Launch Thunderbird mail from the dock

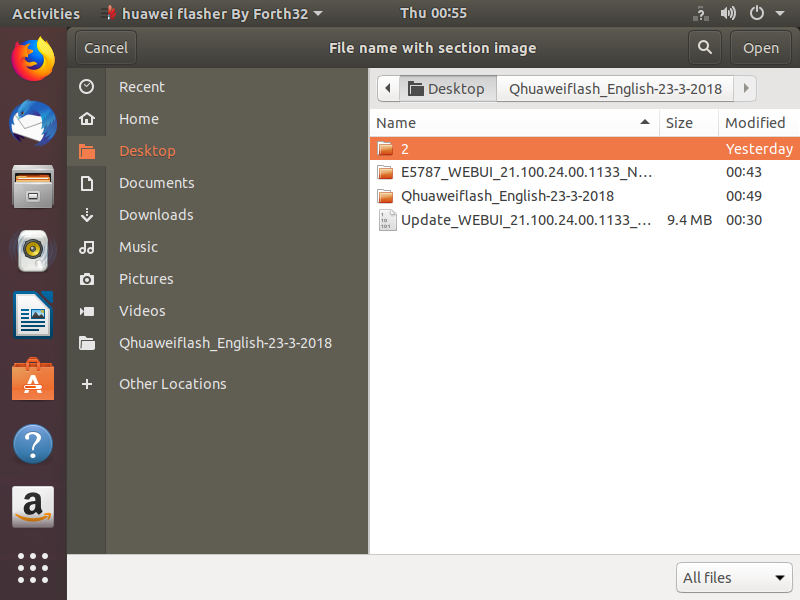(33, 123)
